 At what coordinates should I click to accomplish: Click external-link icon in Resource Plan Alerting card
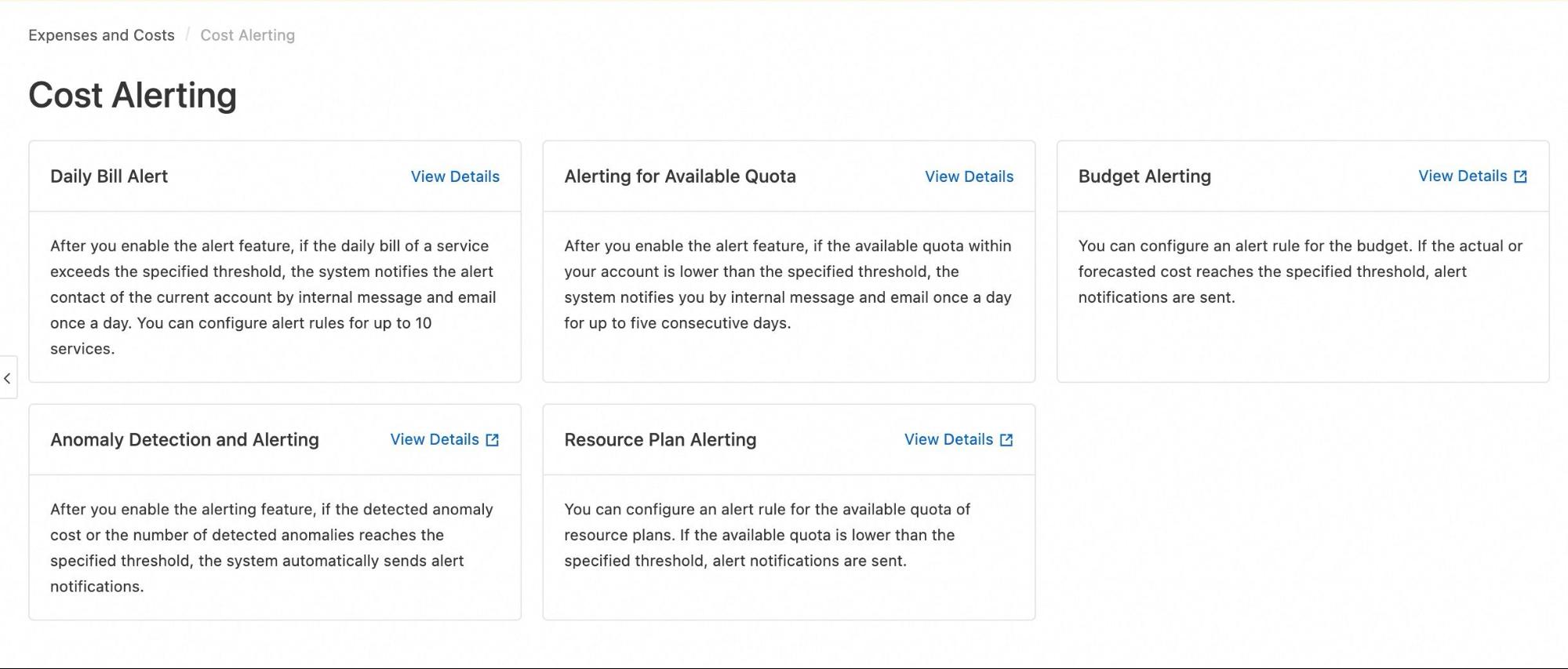(x=1006, y=440)
